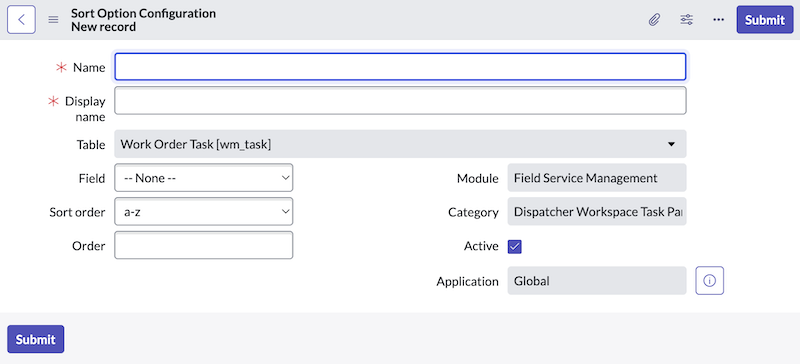The height and width of the screenshot is (364, 800).
Task: Click the Application label
Action: (467, 281)
